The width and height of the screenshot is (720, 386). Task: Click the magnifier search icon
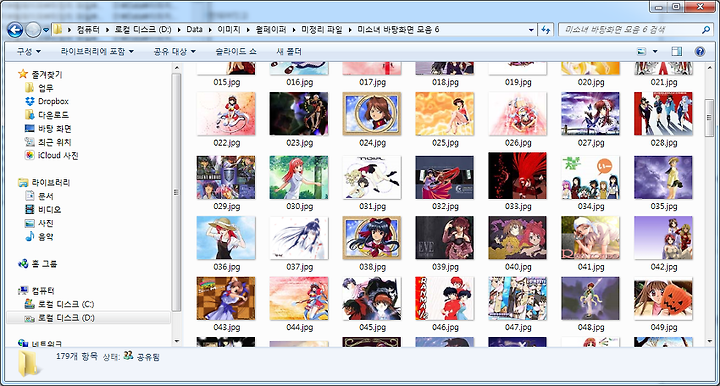[x=706, y=30]
